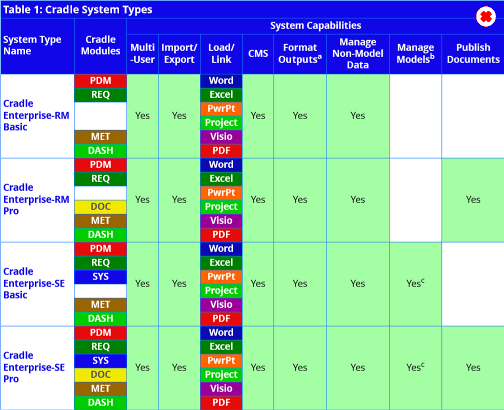504x410 pixels.
Task: Click the Visio label in Enterprise-RM Pro row
Action: 221,221
